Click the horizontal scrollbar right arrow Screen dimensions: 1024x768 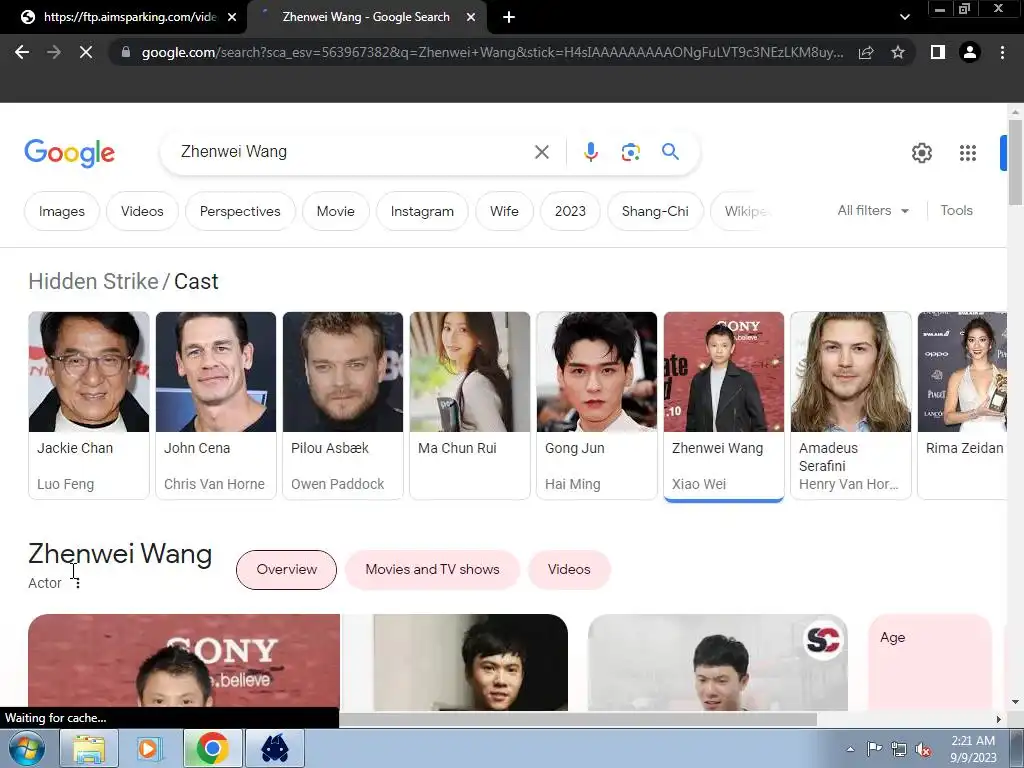tap(999, 719)
